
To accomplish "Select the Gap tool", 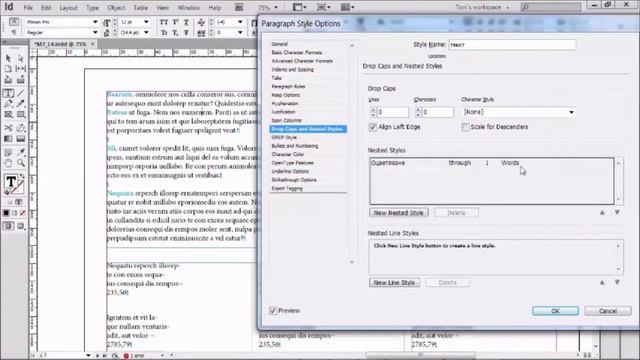I will 21,69.
